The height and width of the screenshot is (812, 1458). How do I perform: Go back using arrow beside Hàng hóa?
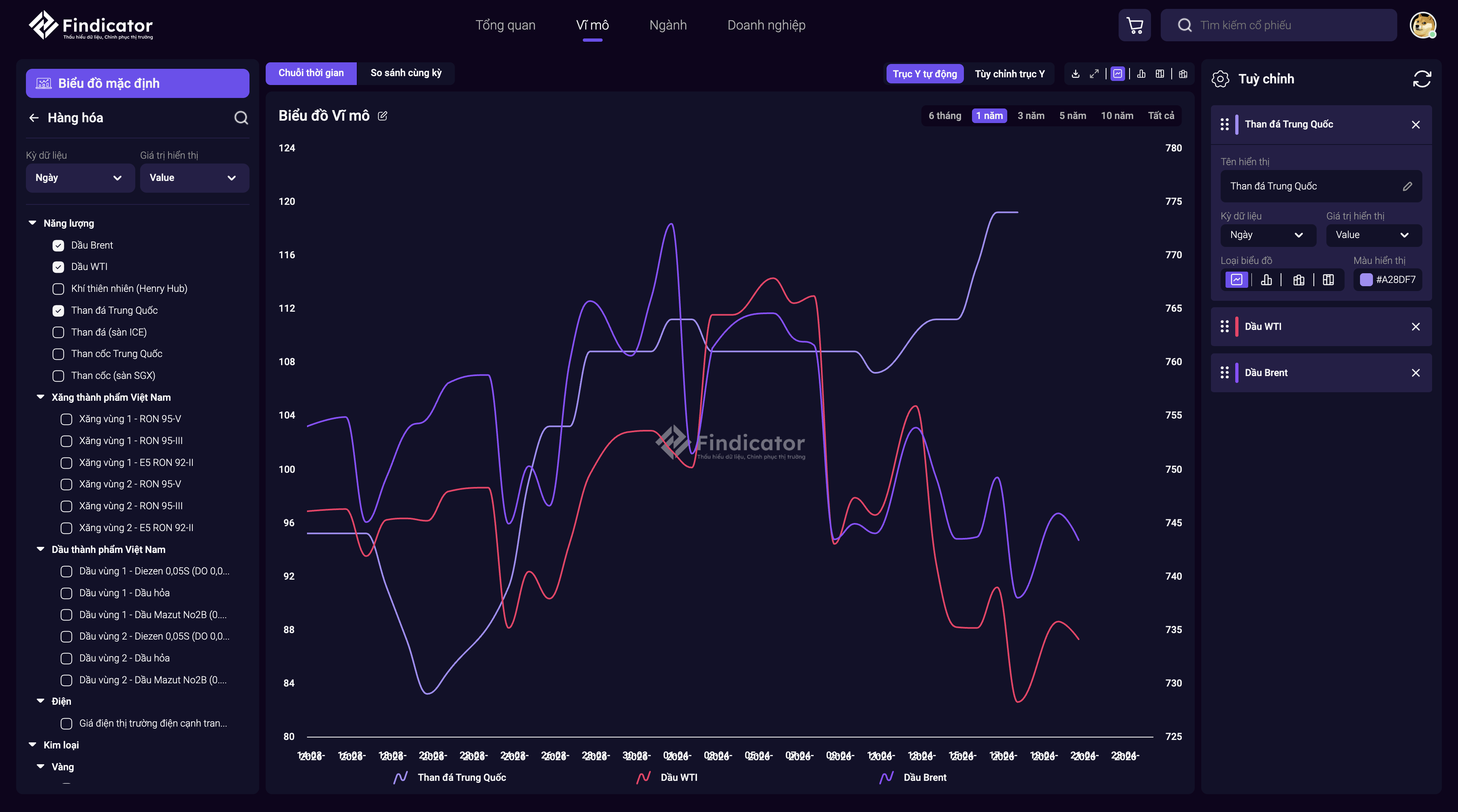coord(34,118)
